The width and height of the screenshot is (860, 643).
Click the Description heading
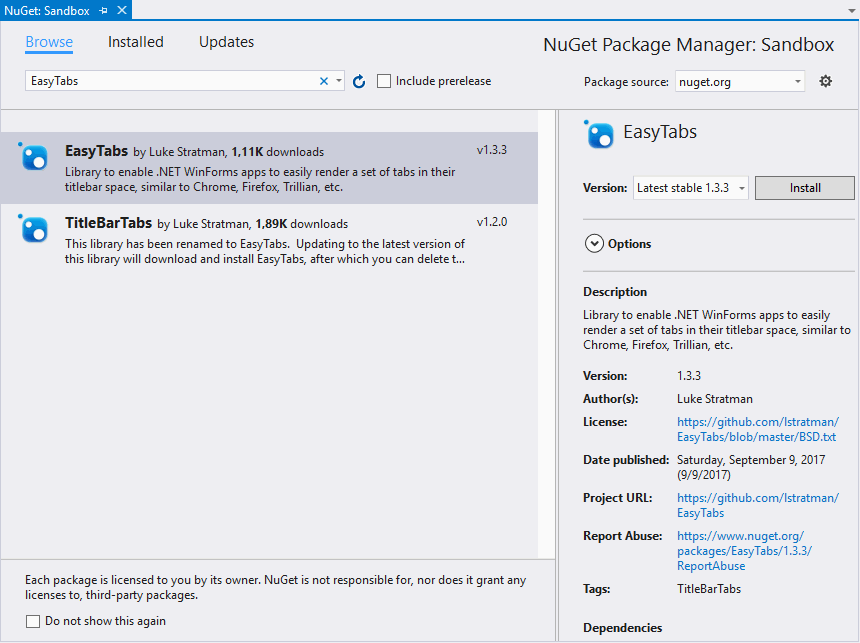pyautogui.click(x=615, y=292)
